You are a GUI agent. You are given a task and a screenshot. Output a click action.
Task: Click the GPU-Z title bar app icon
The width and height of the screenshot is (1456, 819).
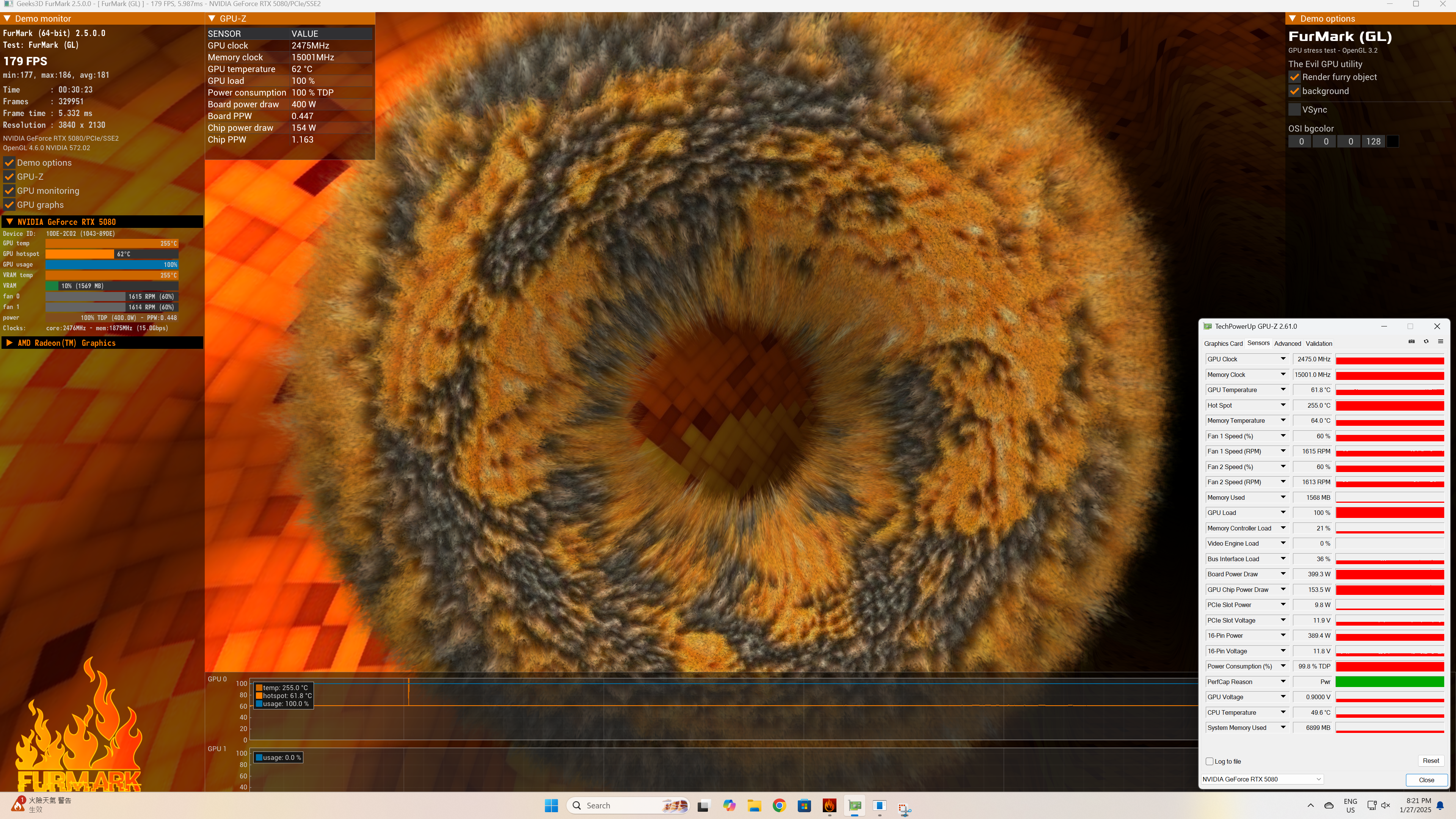pos(1208,326)
